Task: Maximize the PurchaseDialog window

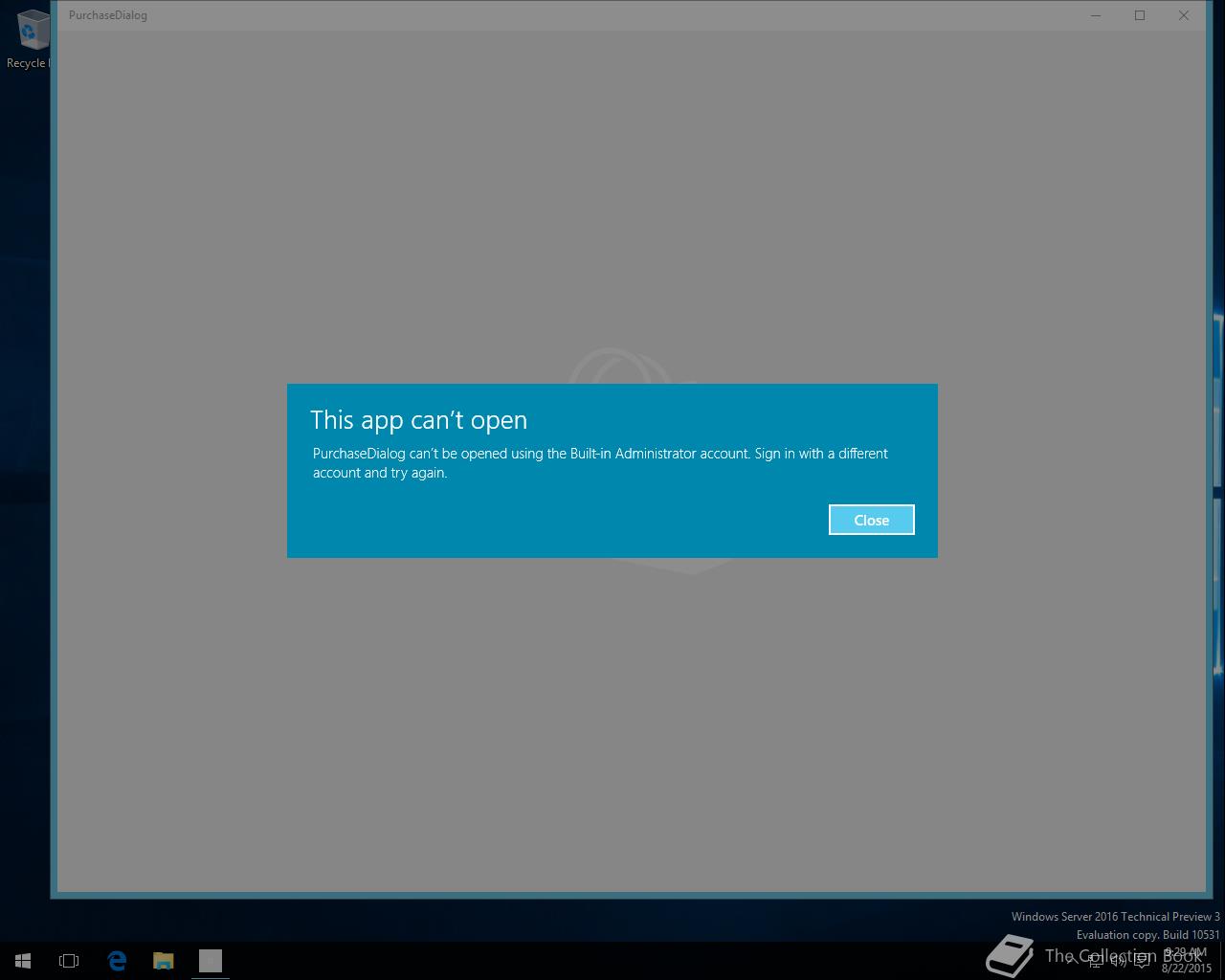Action: pyautogui.click(x=1140, y=15)
